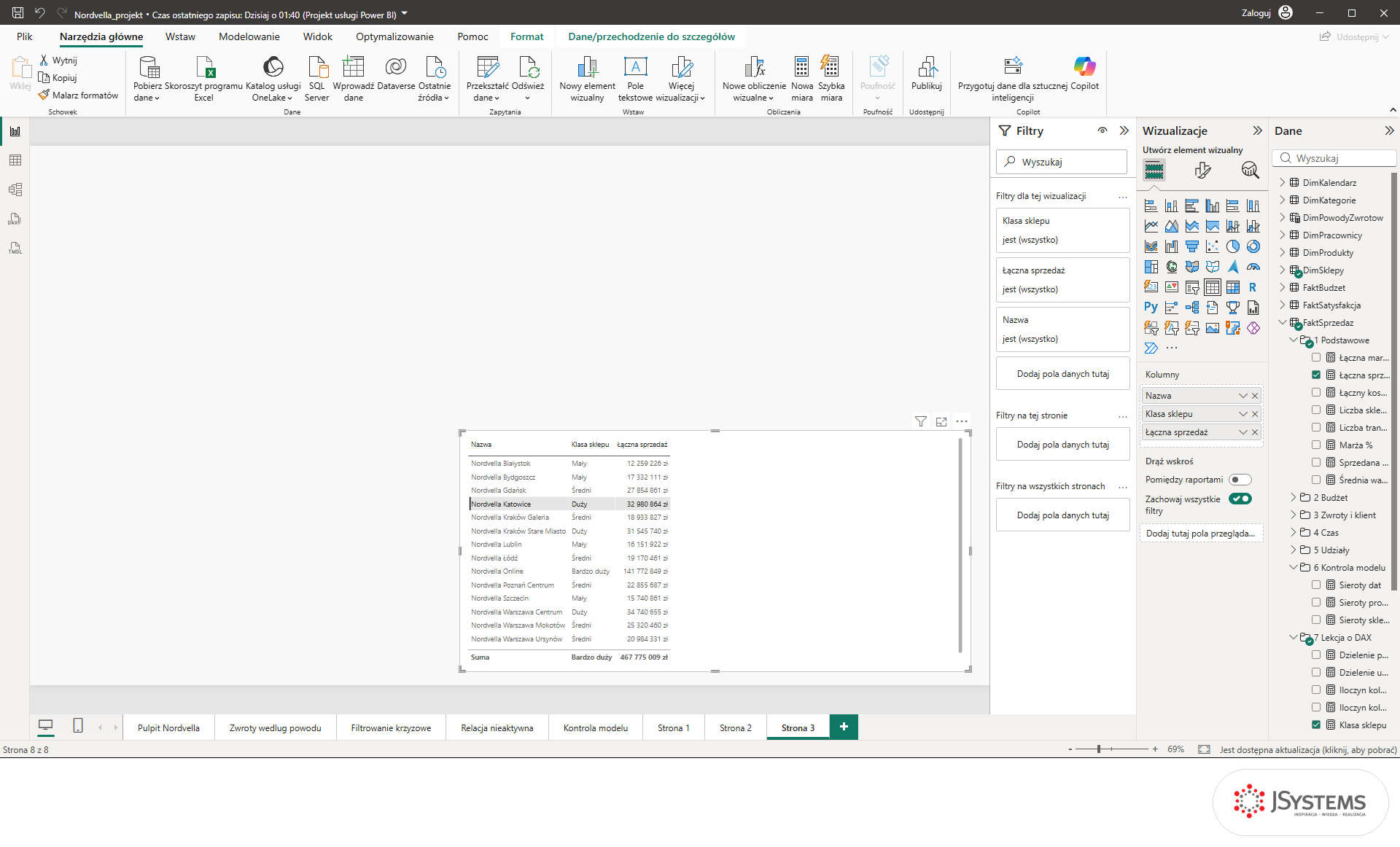1400x847 pixels.
Task: Select the R script visual icon
Action: [1253, 287]
